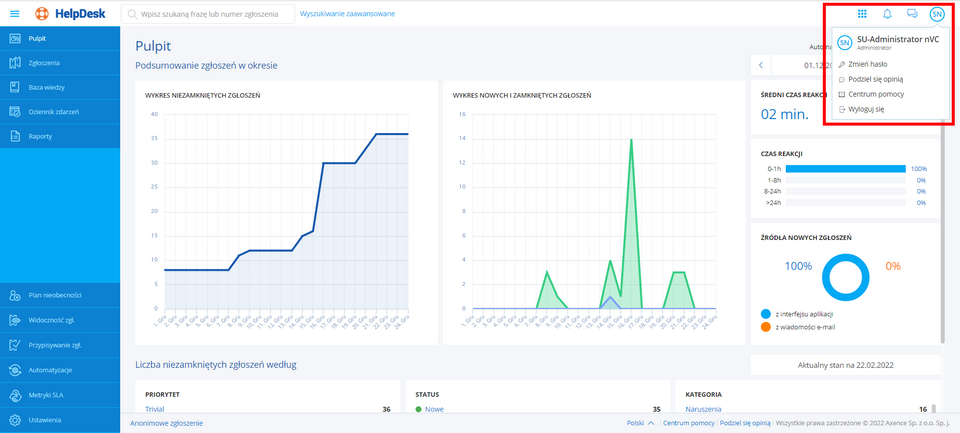Open the chat messages icon
960x433 pixels.
coord(911,14)
